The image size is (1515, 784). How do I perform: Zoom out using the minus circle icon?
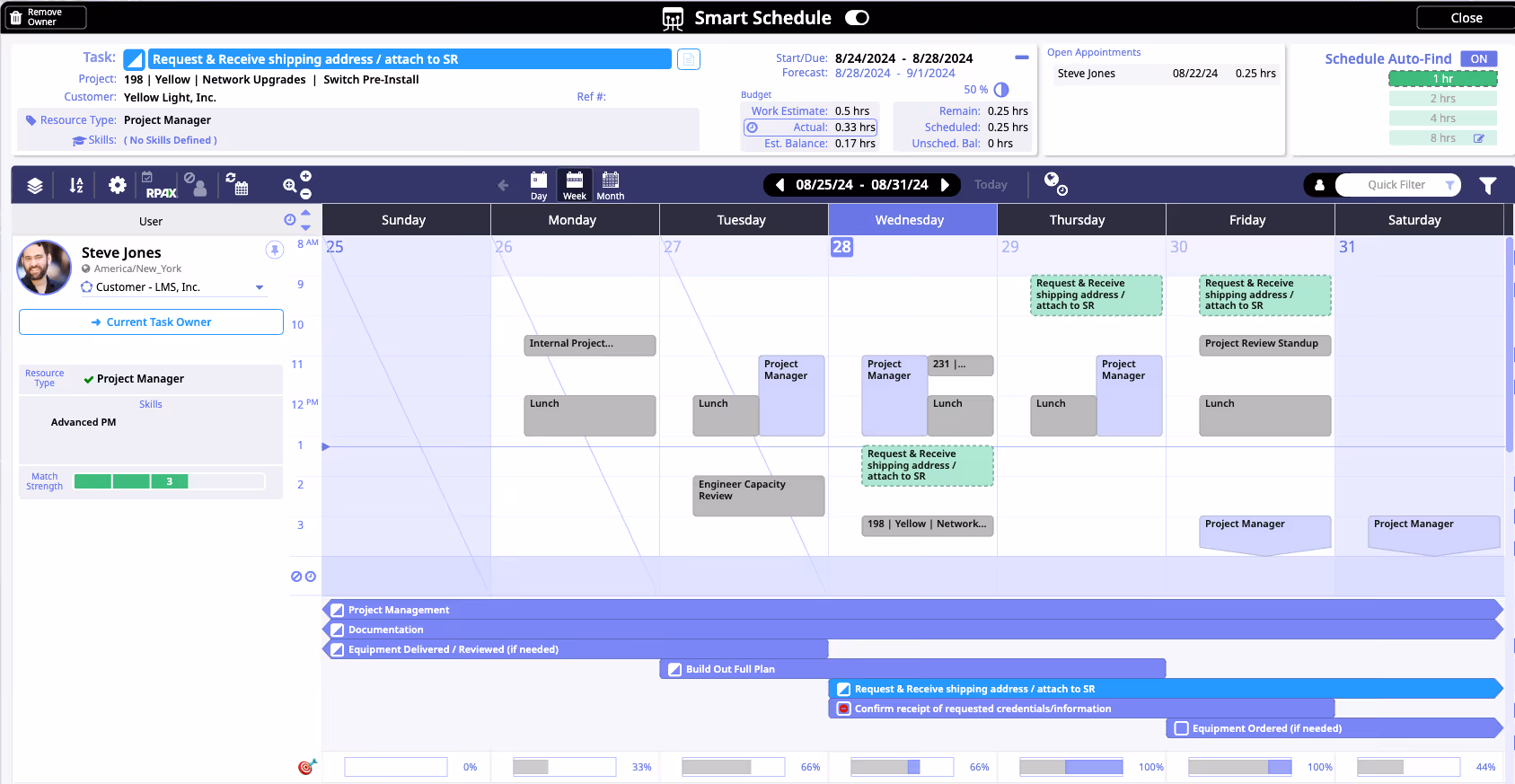tap(306, 194)
